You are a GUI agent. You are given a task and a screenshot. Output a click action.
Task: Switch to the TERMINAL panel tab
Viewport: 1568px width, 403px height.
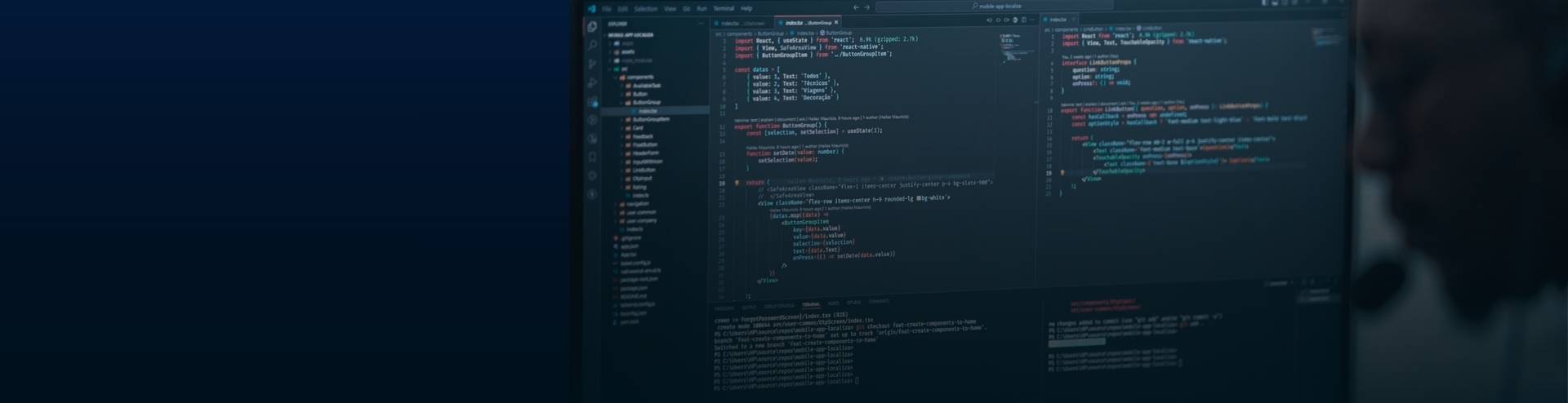coord(810,304)
